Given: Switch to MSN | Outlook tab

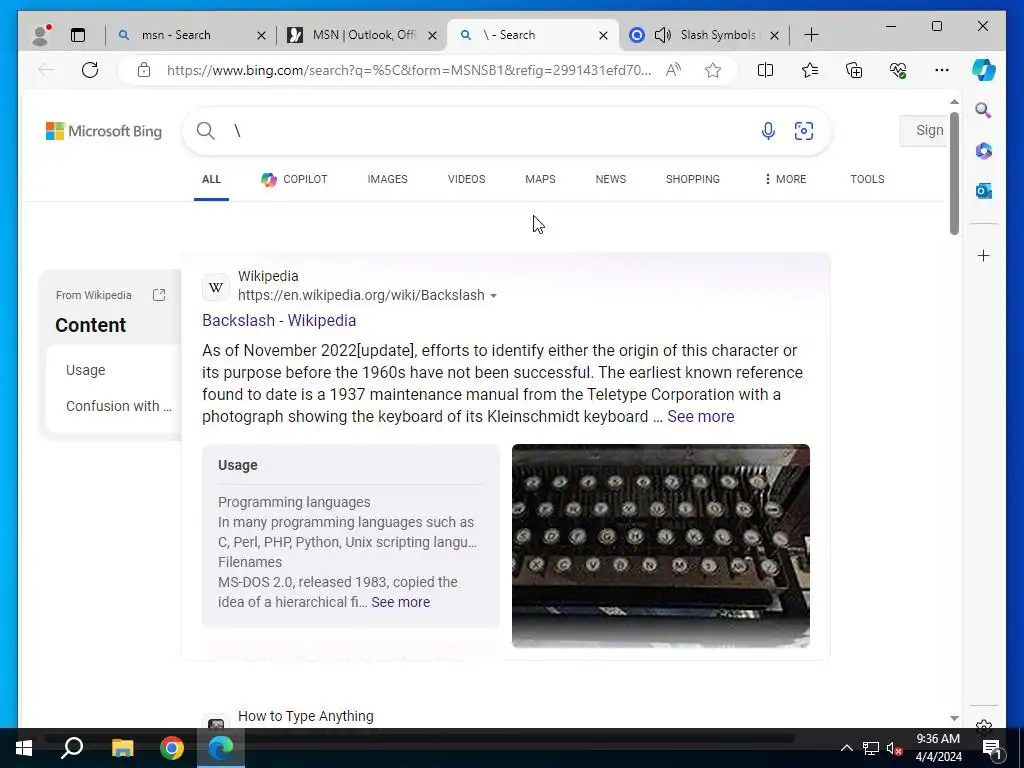Looking at the screenshot, I should [362, 35].
